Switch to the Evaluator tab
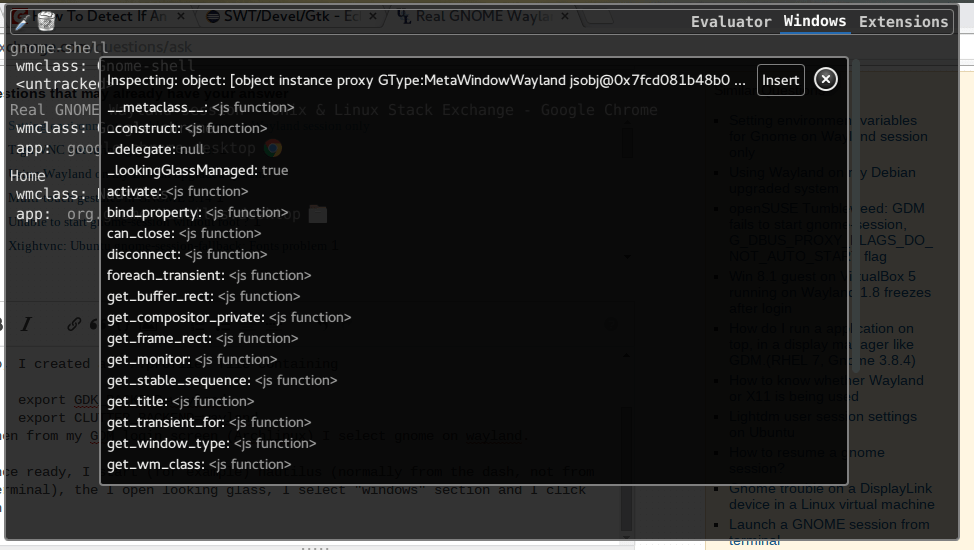974x550 pixels. point(731,22)
